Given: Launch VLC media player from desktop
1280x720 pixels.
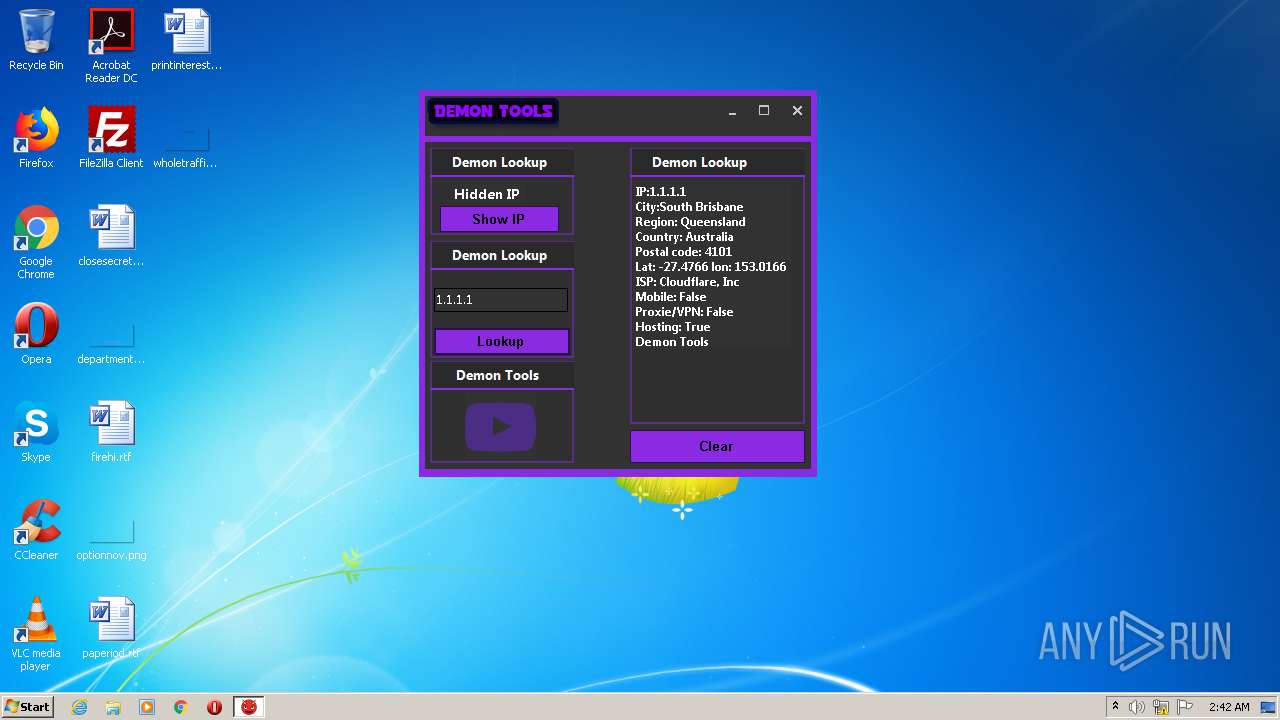Looking at the screenshot, I should (x=36, y=634).
